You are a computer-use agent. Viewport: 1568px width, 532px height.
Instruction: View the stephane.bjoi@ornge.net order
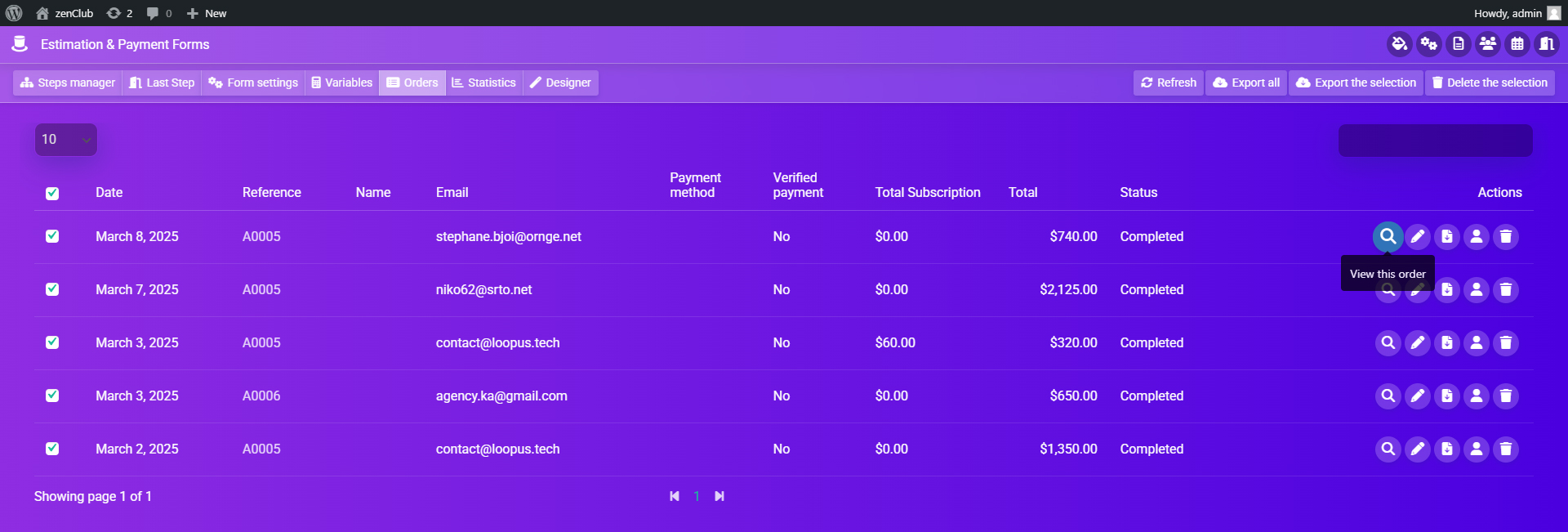coord(1388,237)
